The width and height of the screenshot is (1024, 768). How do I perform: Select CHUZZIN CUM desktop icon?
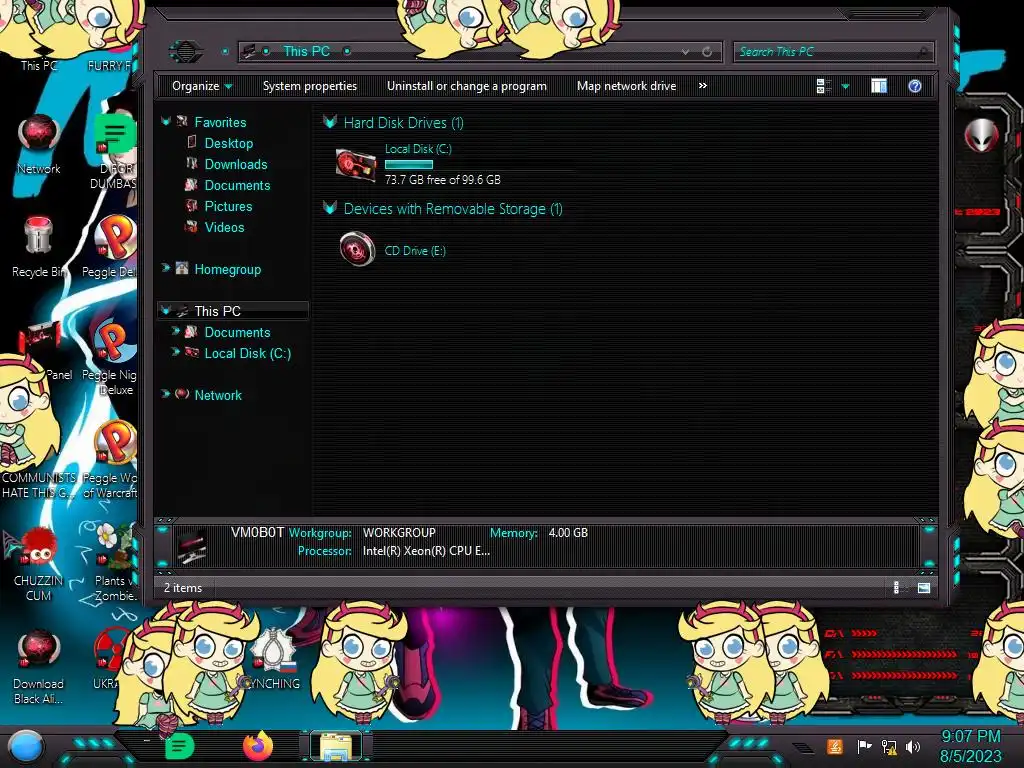39,564
